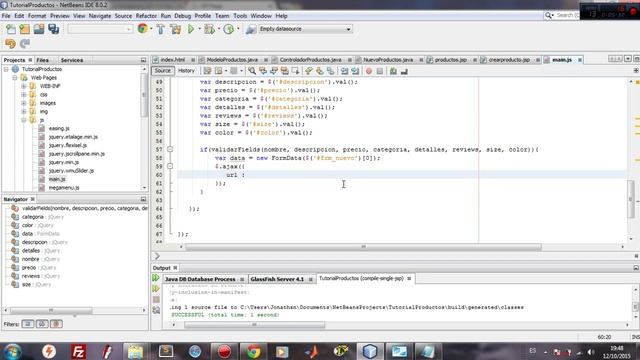This screenshot has height=360, width=640.
Task: Switch to the productos.jsp tab
Action: [450, 60]
